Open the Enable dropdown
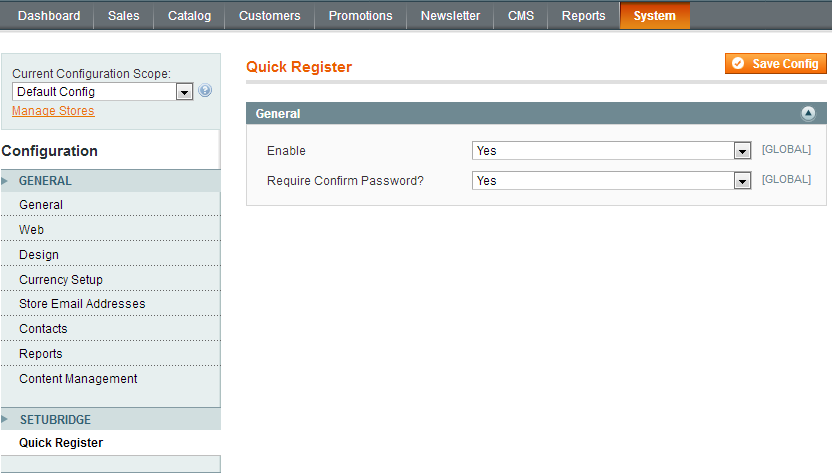Viewport: 832px width, 473px height. coord(611,151)
